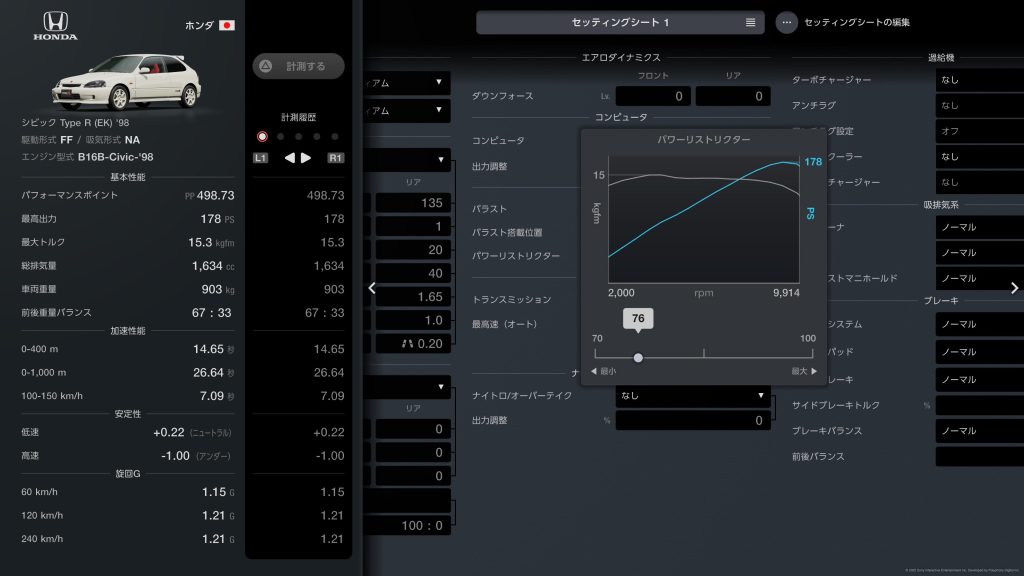1024x576 pixels.
Task: Click the rear value 135 field
Action: point(413,202)
